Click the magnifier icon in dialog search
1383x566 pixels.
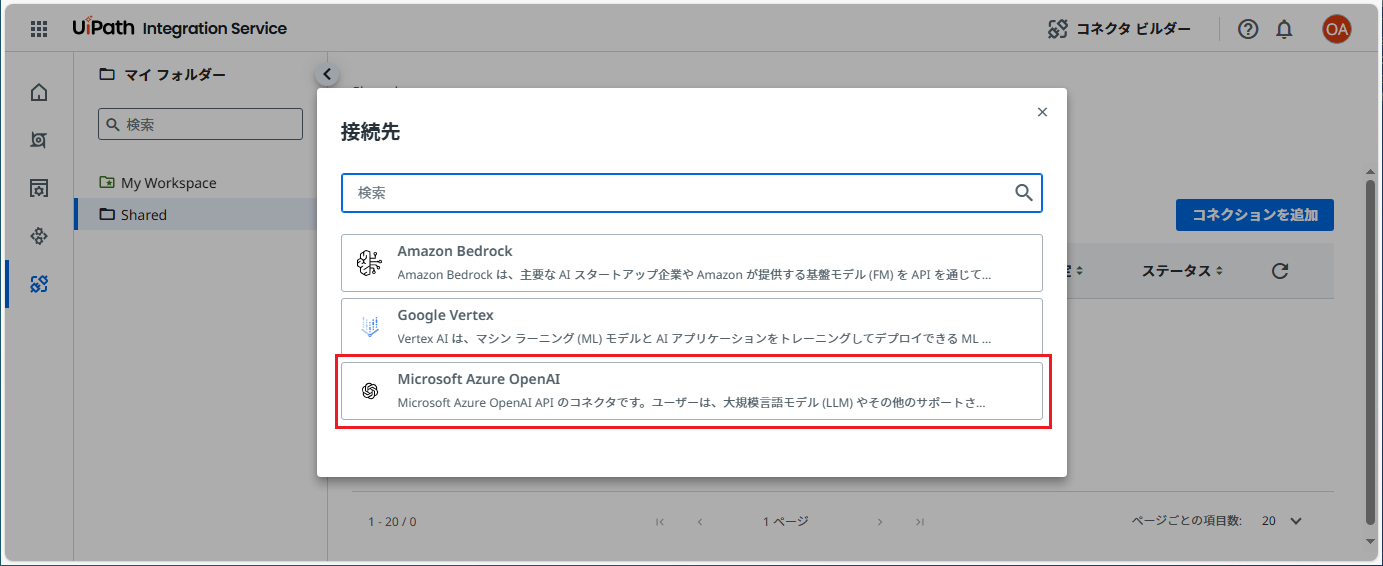tap(1023, 193)
